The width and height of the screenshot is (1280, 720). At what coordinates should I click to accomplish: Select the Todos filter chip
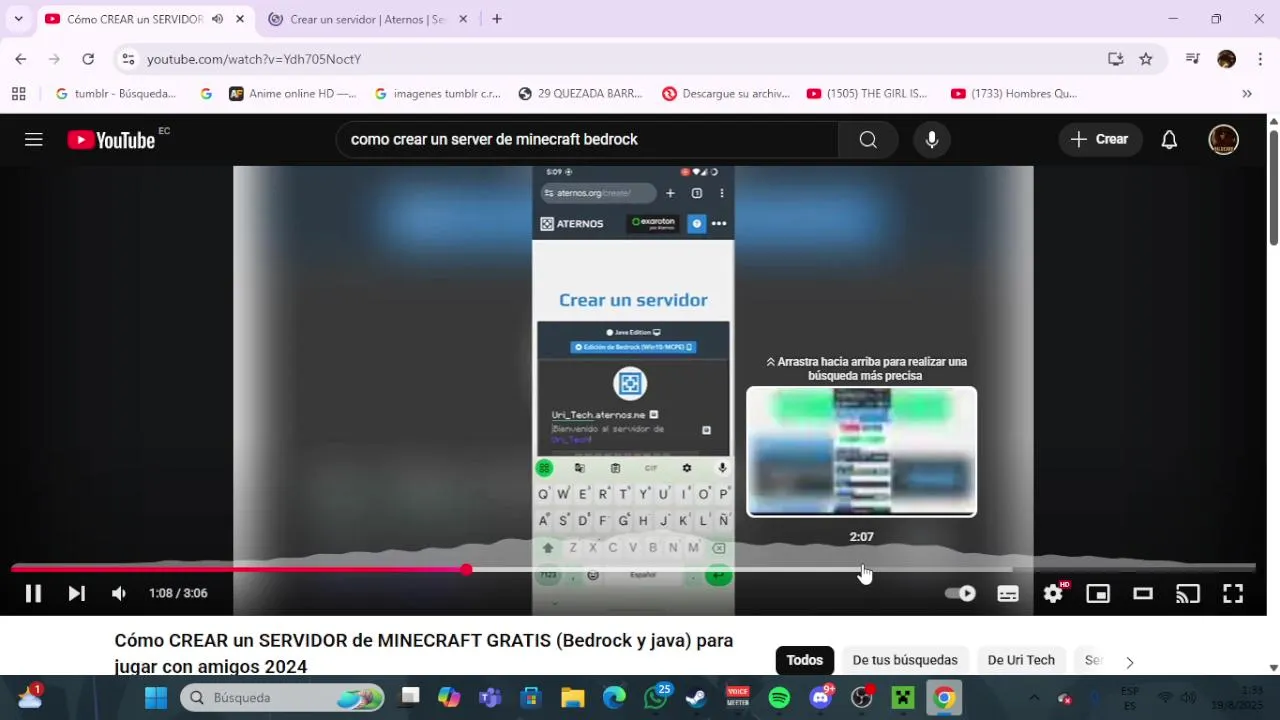[x=805, y=660]
